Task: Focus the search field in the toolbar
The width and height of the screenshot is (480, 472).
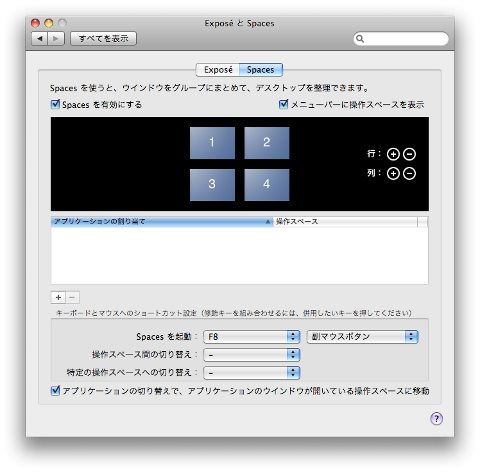Action: click(x=401, y=39)
